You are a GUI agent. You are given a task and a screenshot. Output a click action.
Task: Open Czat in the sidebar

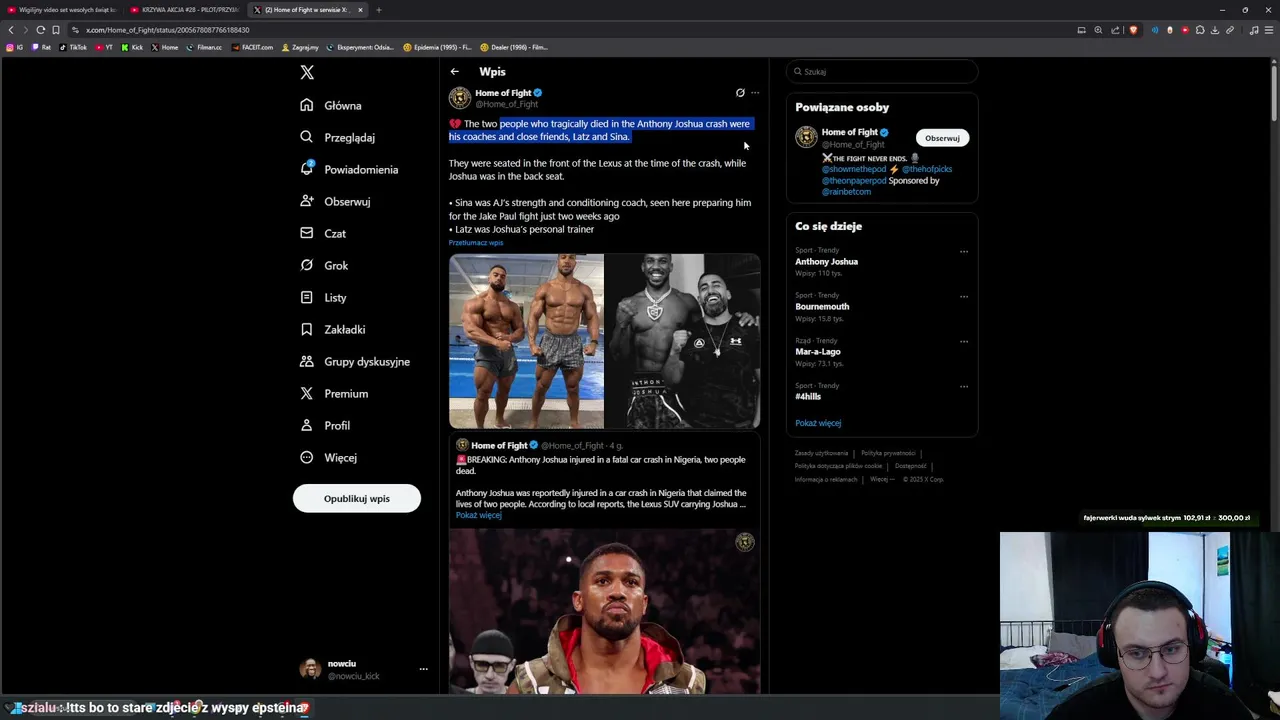(323, 233)
